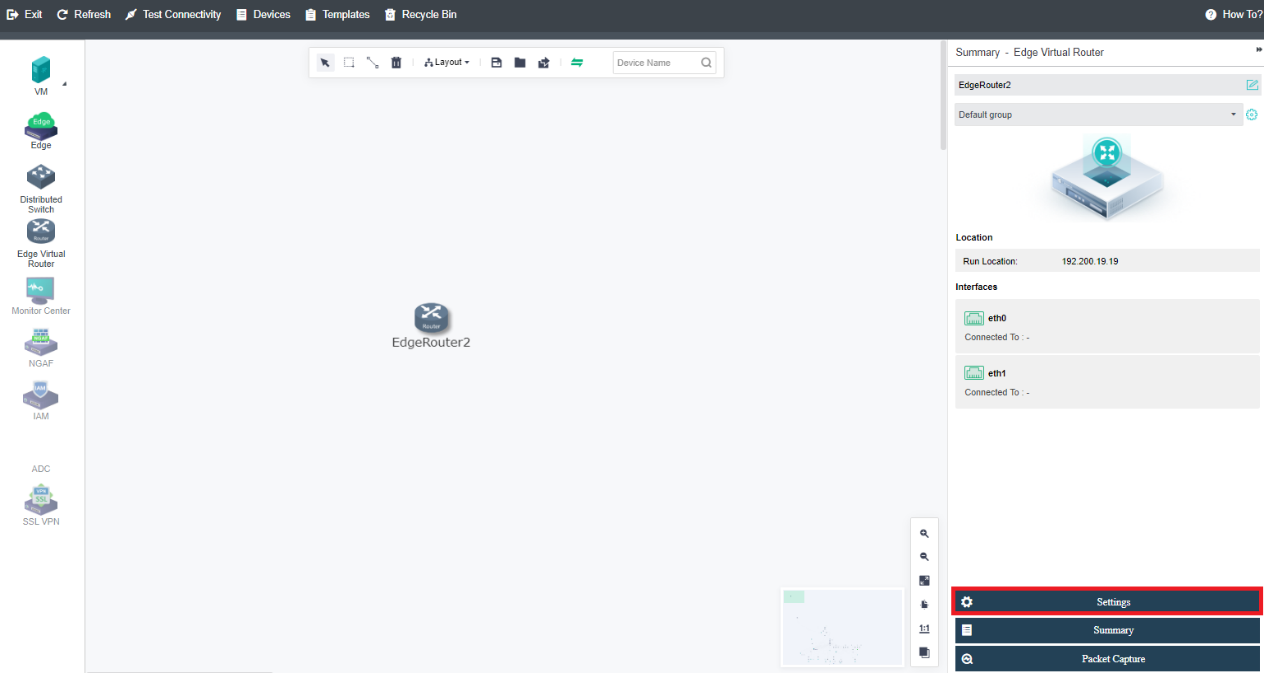This screenshot has width=1264, height=673.
Task: Open the Packet Capture button
Action: (1107, 659)
